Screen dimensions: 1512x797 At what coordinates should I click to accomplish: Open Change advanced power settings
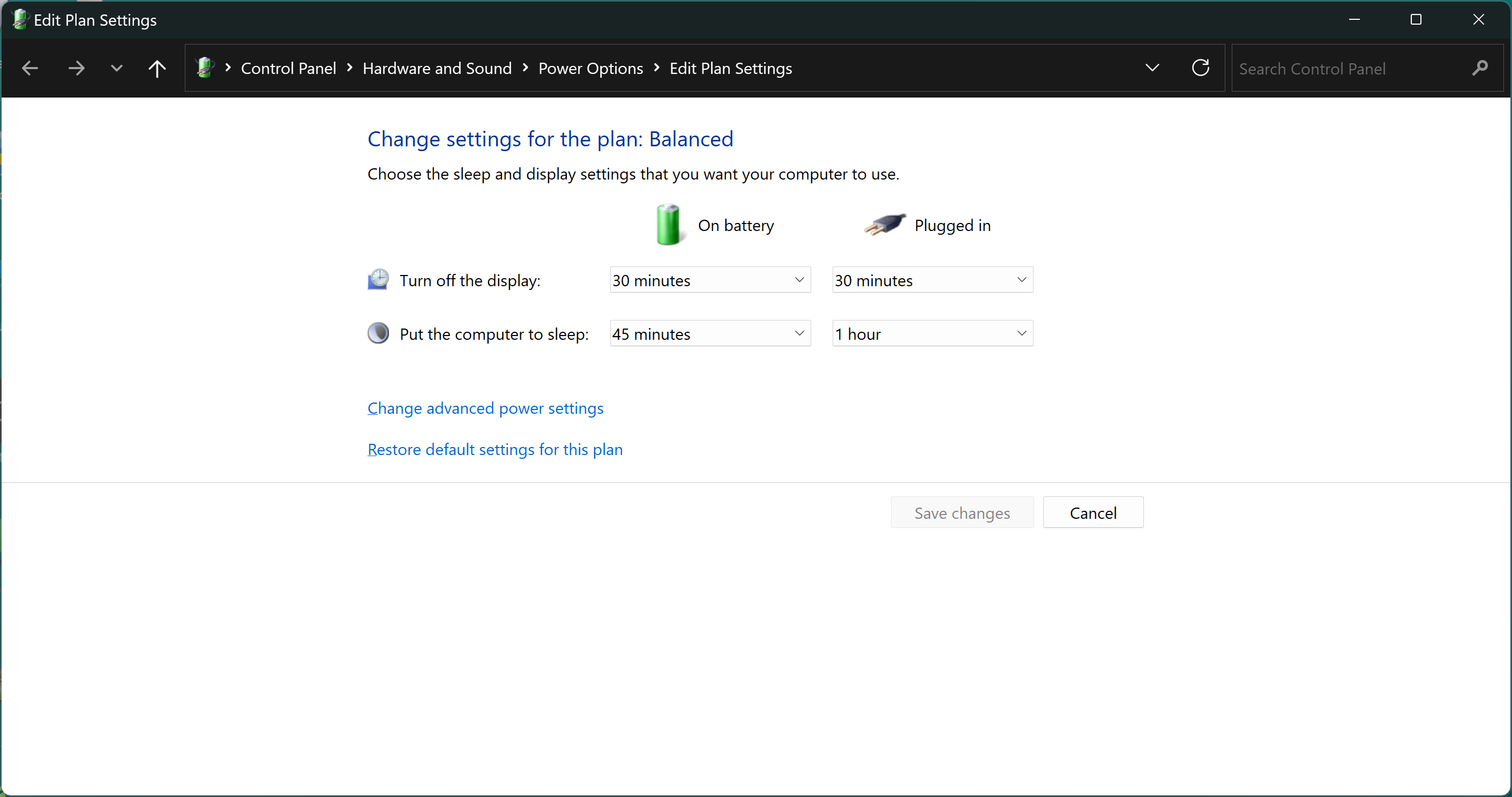point(485,408)
